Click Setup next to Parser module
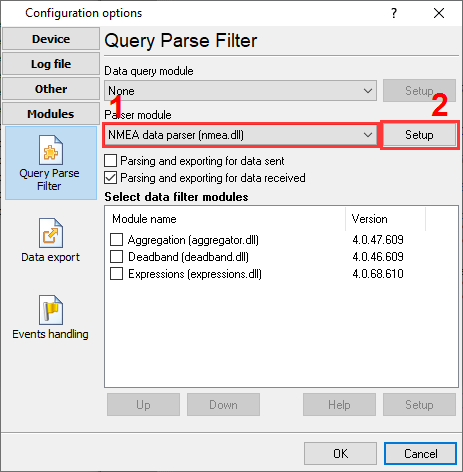This screenshot has width=463, height=472. (419, 135)
